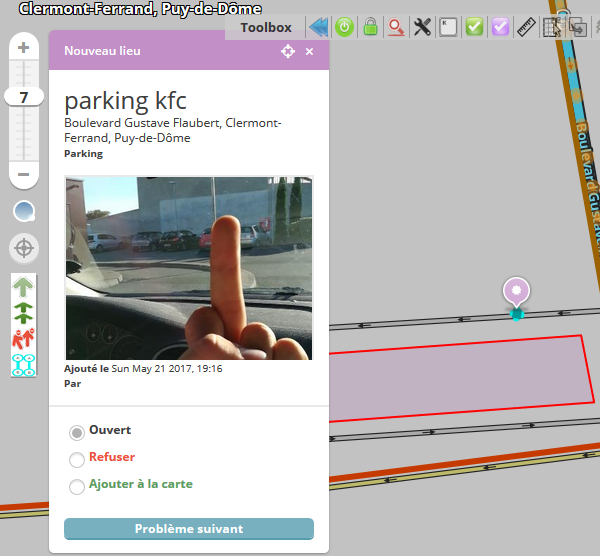Select the ruler measurement tool
Viewport: 600px width, 556px height.
[526, 28]
